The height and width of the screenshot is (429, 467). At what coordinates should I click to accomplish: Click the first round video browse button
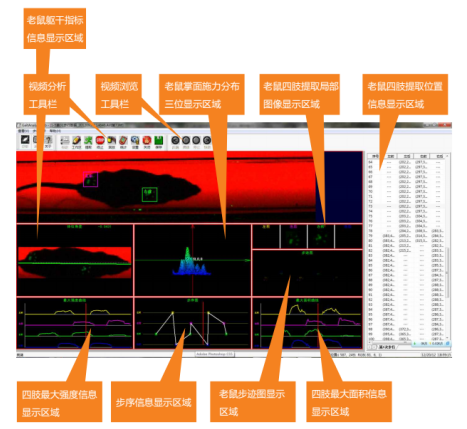coord(175,141)
